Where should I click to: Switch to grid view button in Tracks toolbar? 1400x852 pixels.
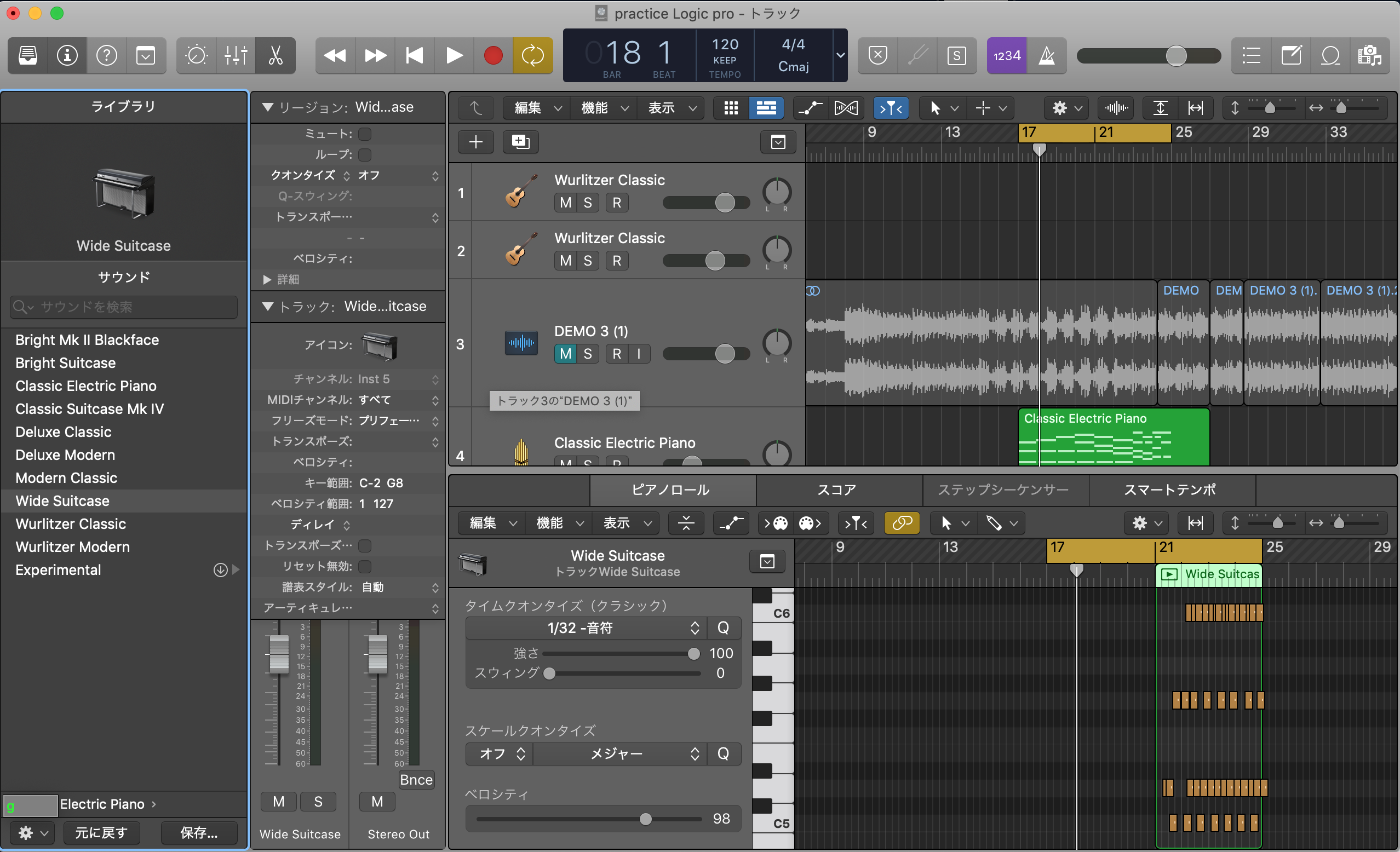(731, 108)
